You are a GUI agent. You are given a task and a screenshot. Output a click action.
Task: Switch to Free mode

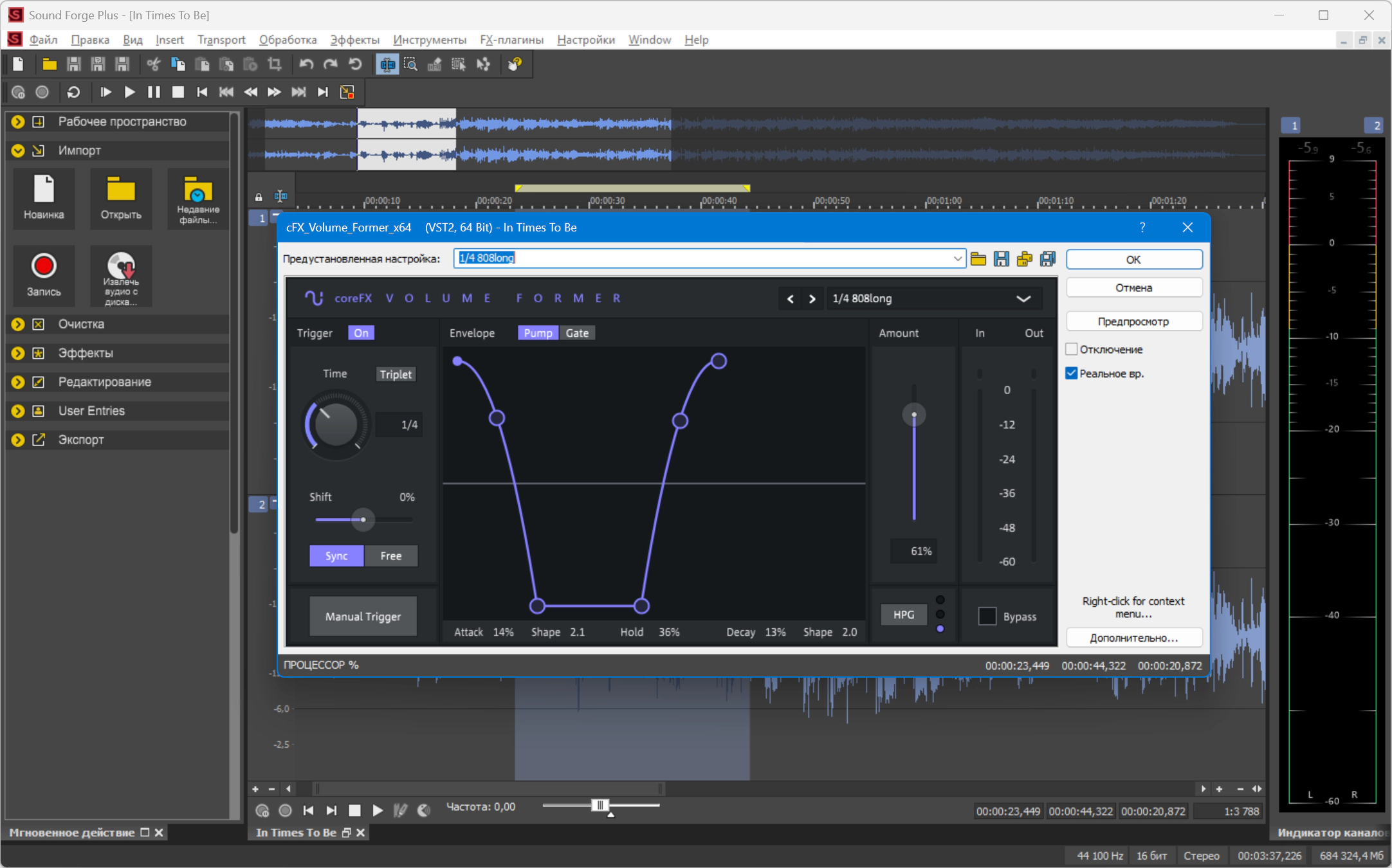click(391, 556)
